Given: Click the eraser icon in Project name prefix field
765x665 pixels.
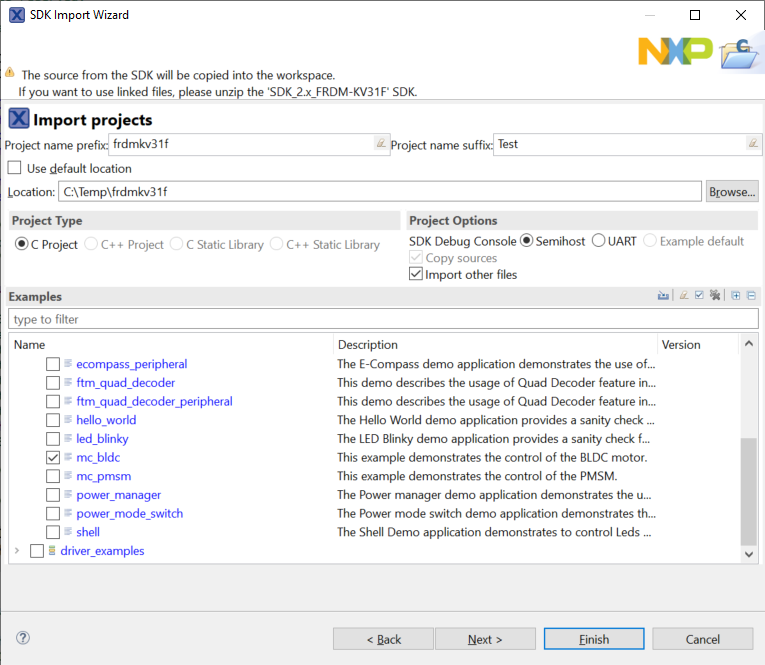Looking at the screenshot, I should pyautogui.click(x=380, y=144).
